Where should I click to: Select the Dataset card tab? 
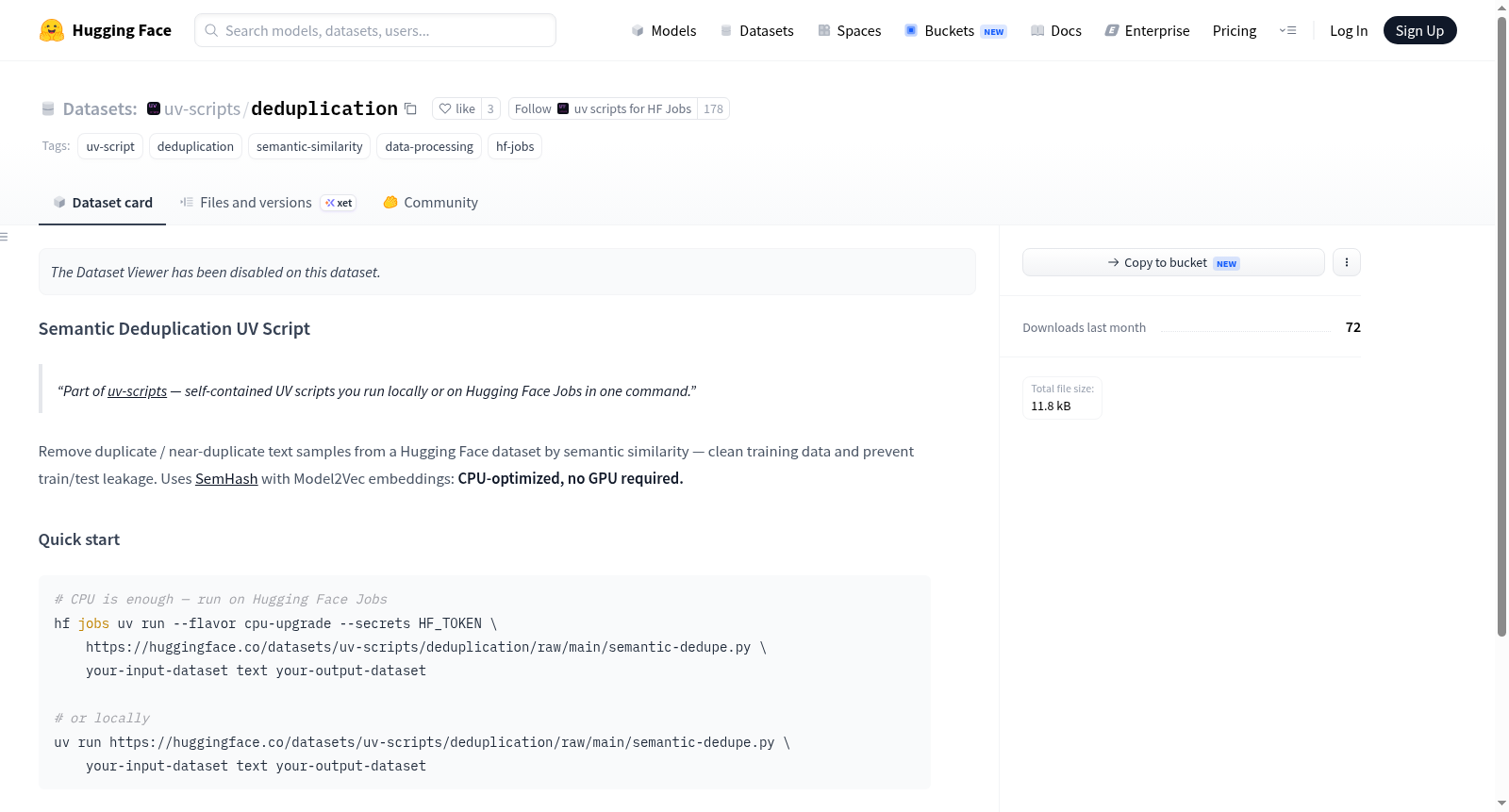point(102,203)
